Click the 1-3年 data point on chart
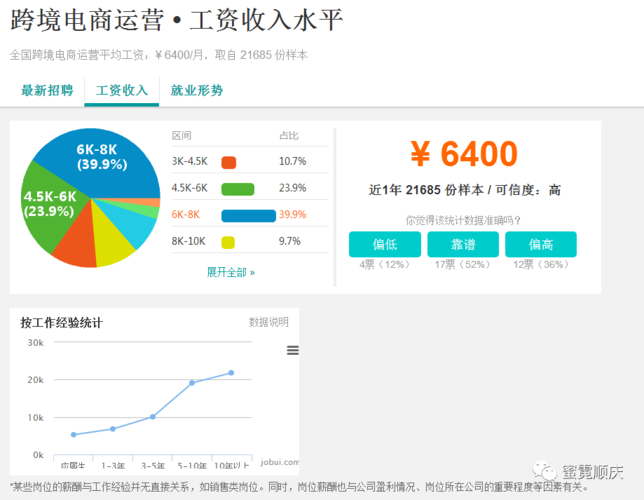 coord(113,429)
